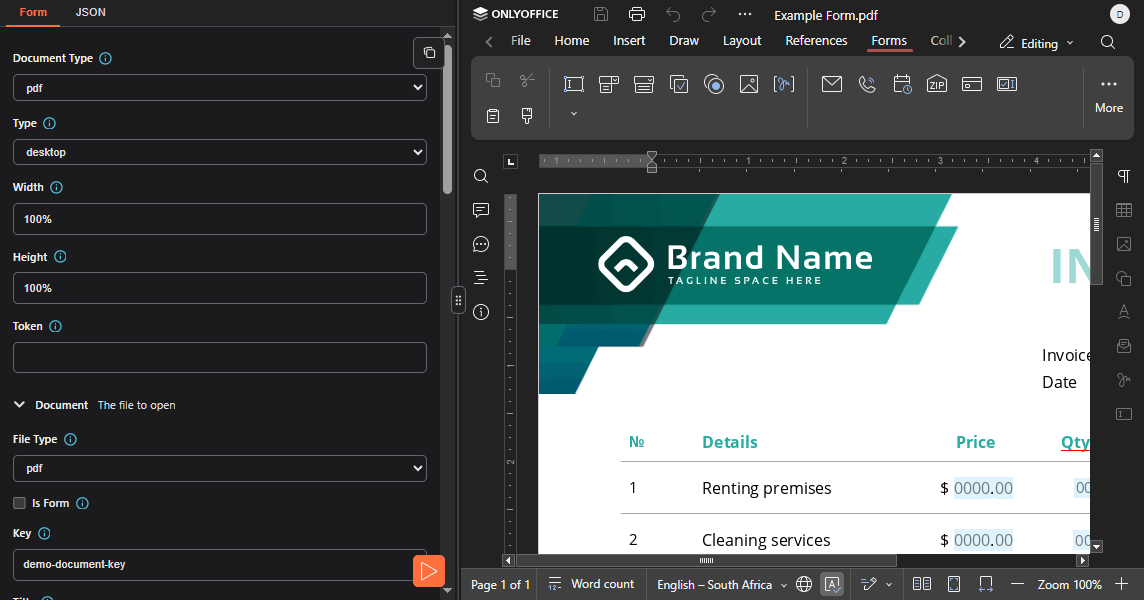
Task: Click the Word count button
Action: [592, 584]
